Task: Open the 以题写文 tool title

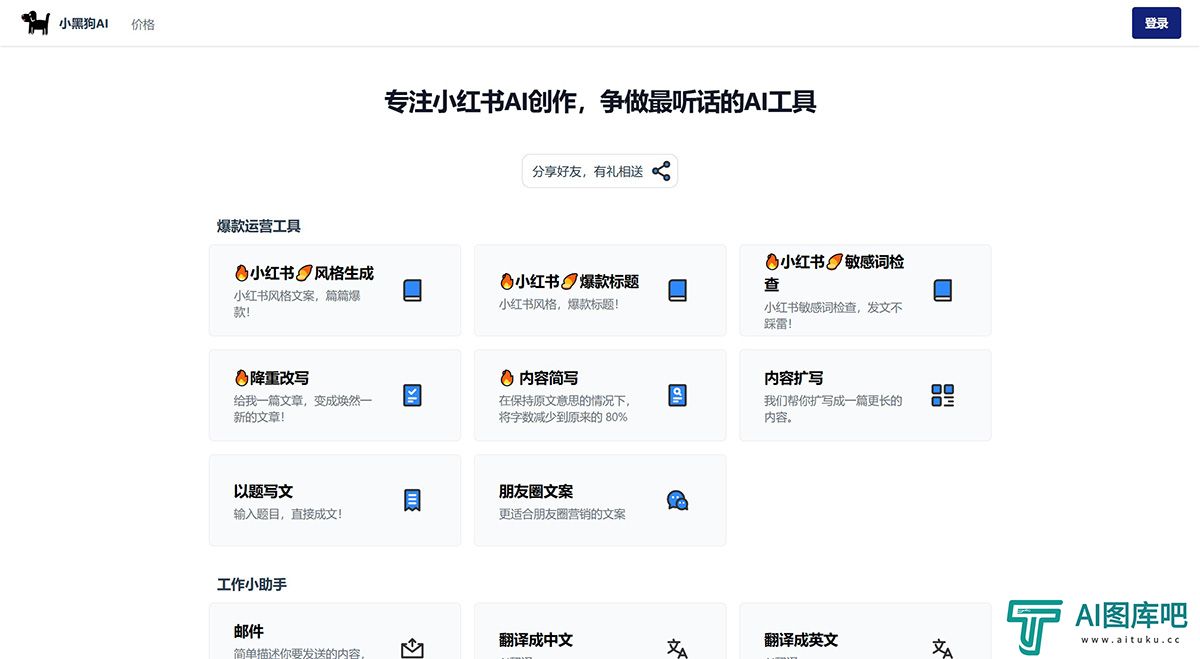Action: (263, 491)
